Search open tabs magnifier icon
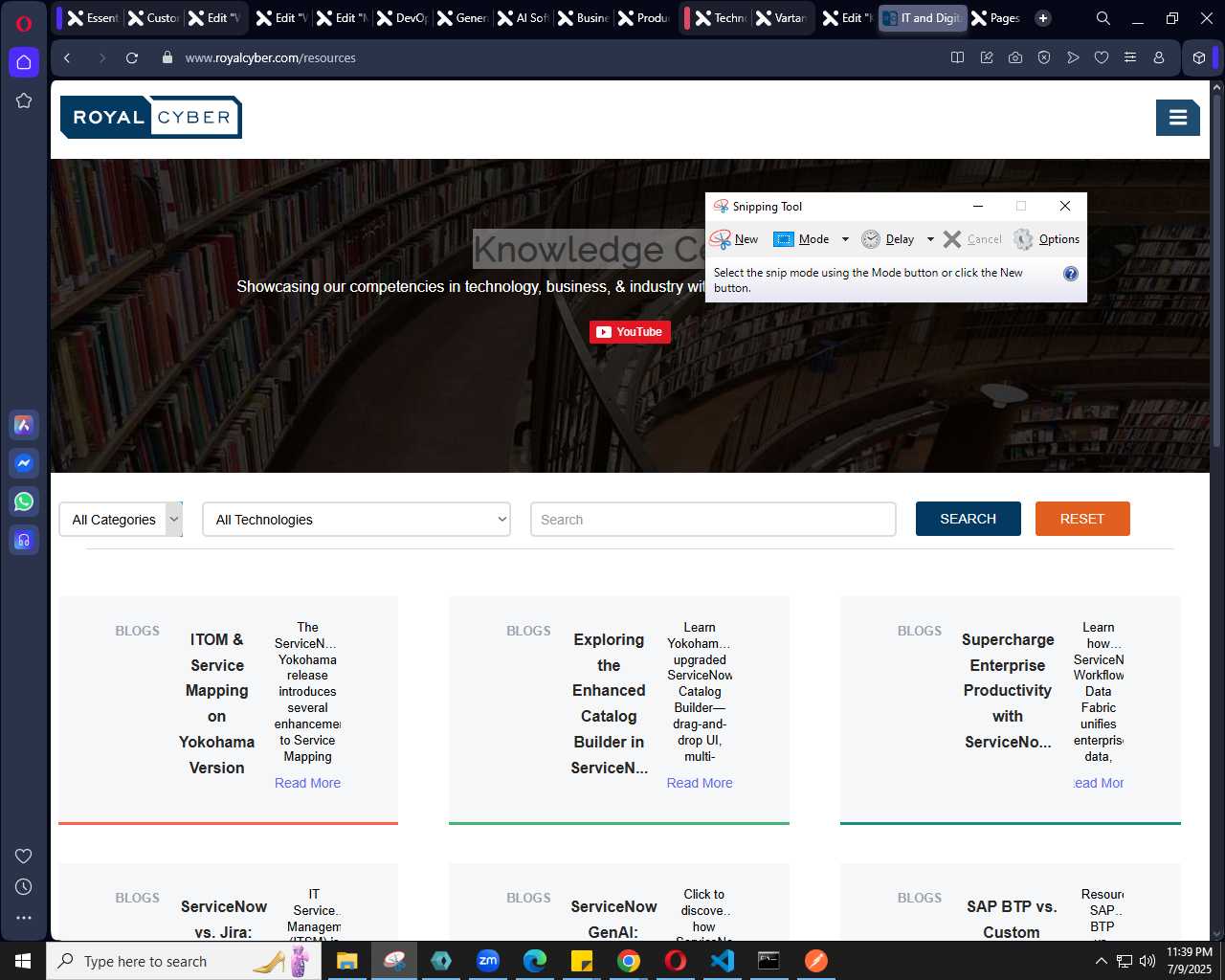This screenshot has height=980, width=1225. 1103,18
